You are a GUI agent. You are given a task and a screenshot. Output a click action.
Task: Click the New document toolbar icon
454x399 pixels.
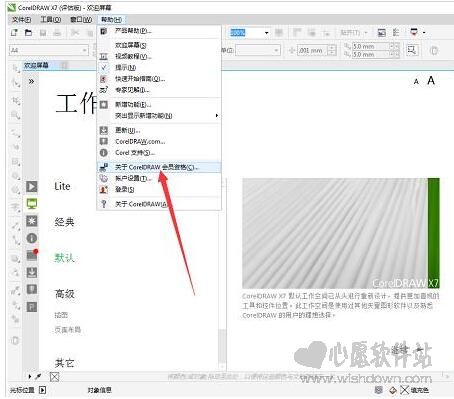(14, 33)
